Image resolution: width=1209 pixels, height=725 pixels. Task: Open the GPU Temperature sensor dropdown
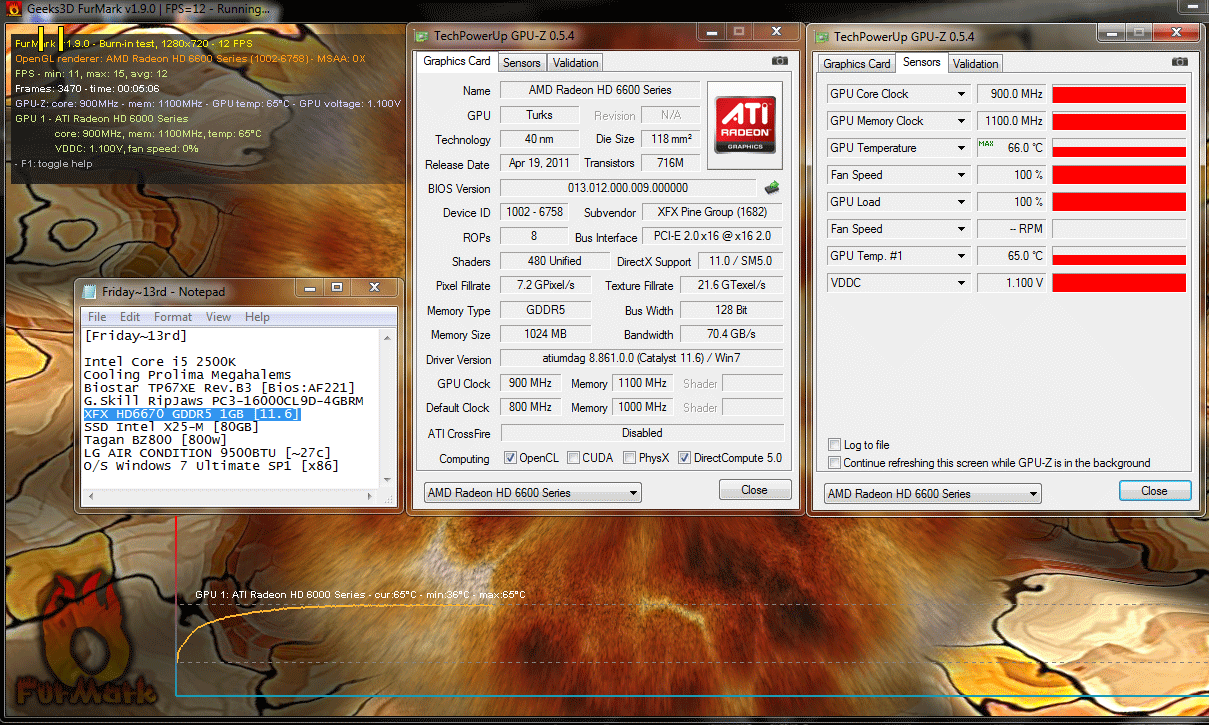tap(961, 148)
